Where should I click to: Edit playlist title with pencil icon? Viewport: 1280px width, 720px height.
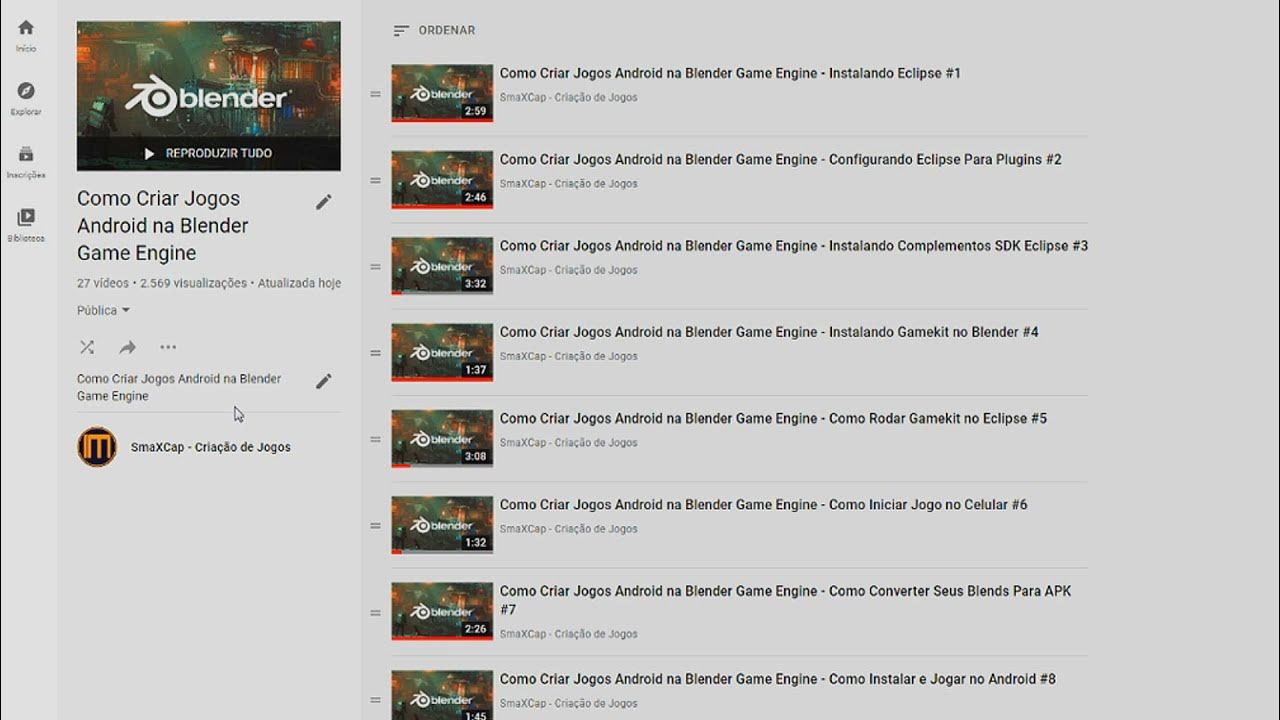click(x=323, y=202)
